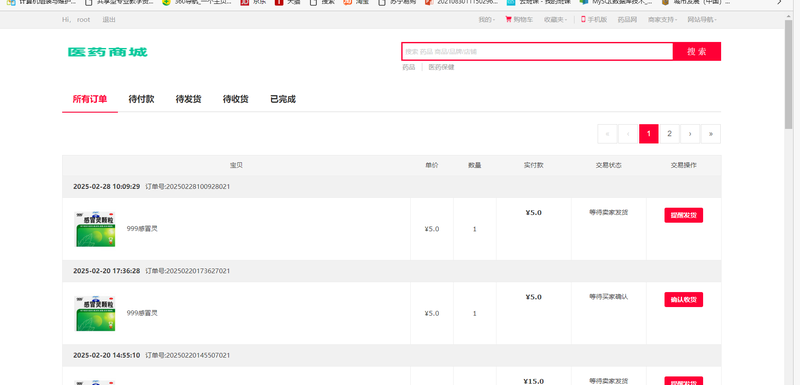
Task: Expand the 我的 dropdown menu
Action: pos(486,20)
